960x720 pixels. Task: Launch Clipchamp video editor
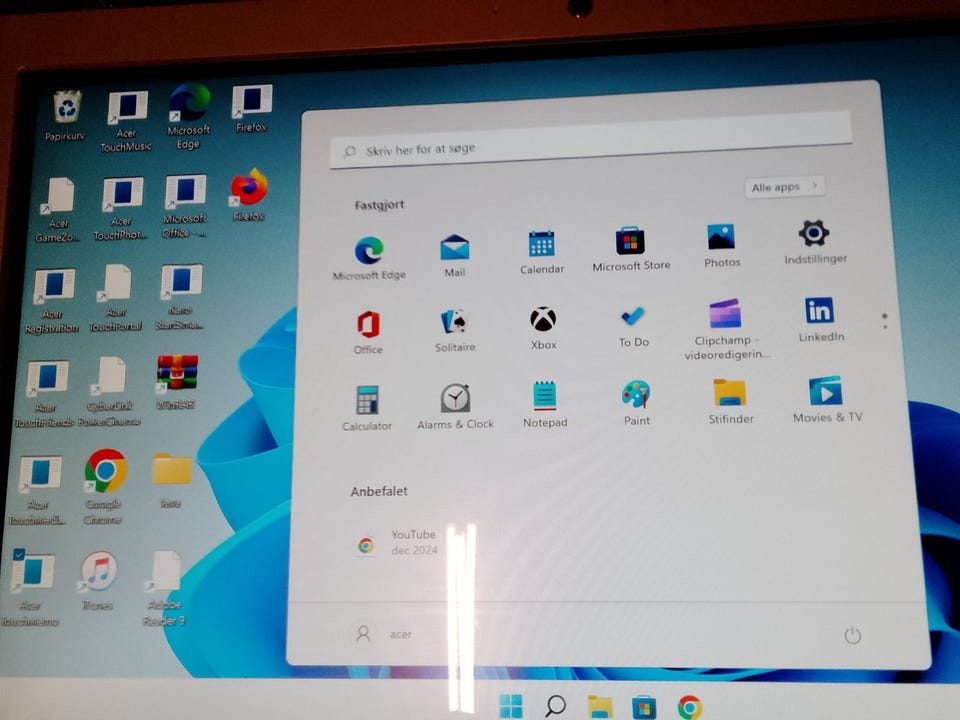coord(726,328)
